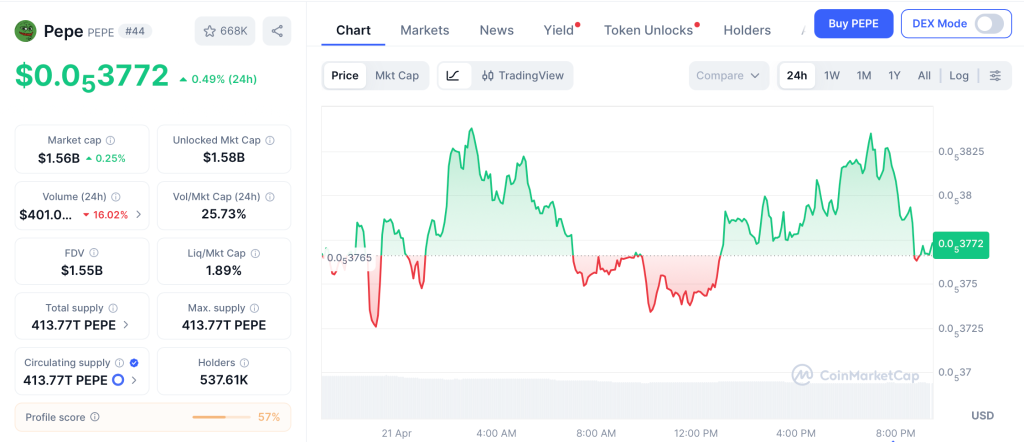Open the Markets tab
Image resolution: width=1024 pixels, height=442 pixels.
(x=425, y=30)
